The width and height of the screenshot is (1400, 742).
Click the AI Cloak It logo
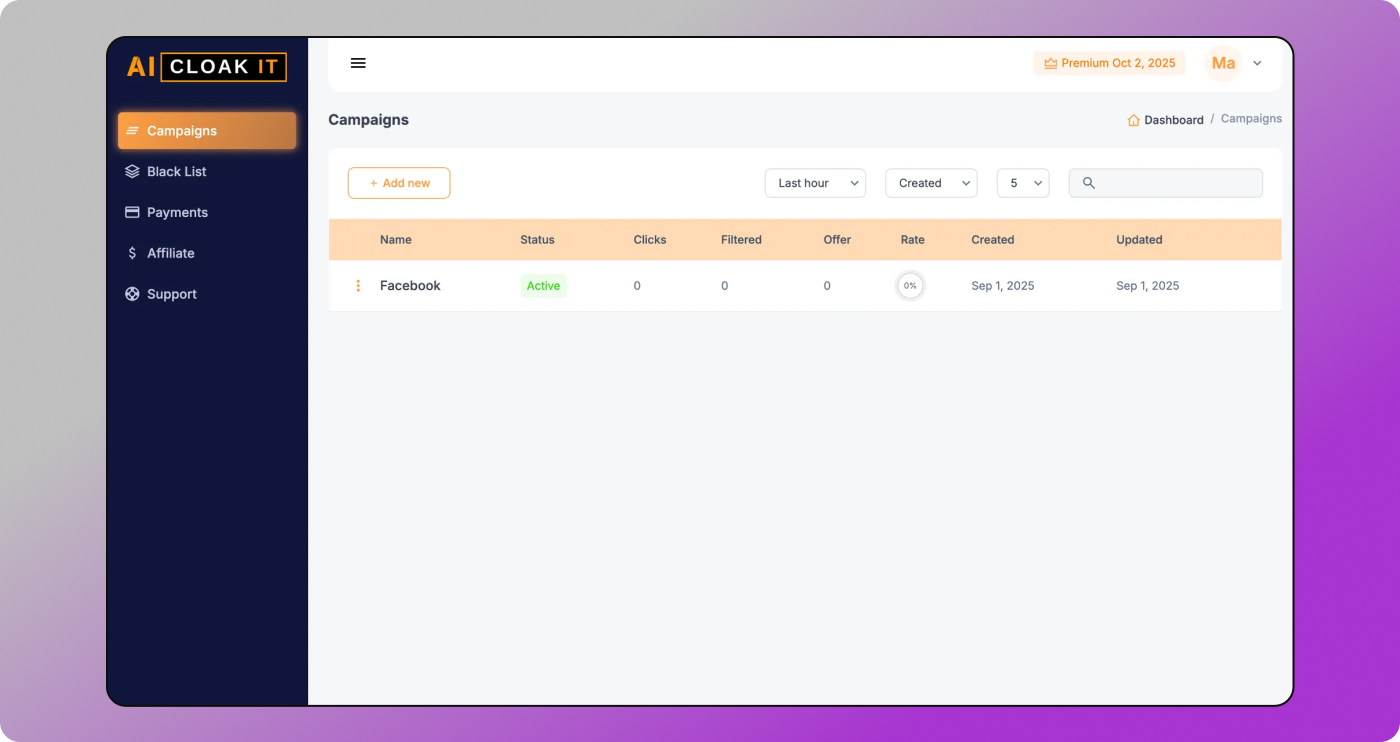[207, 67]
